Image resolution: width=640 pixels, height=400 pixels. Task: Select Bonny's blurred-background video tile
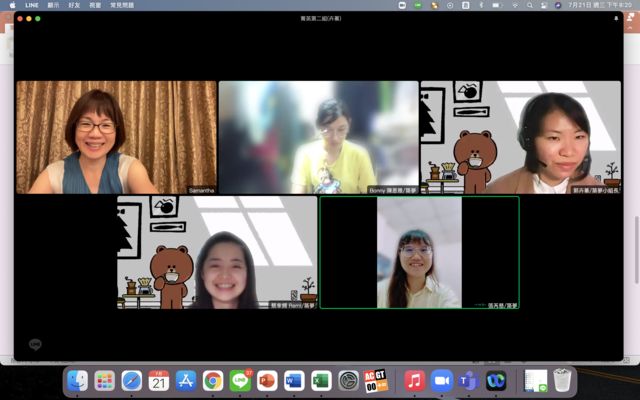[318, 137]
